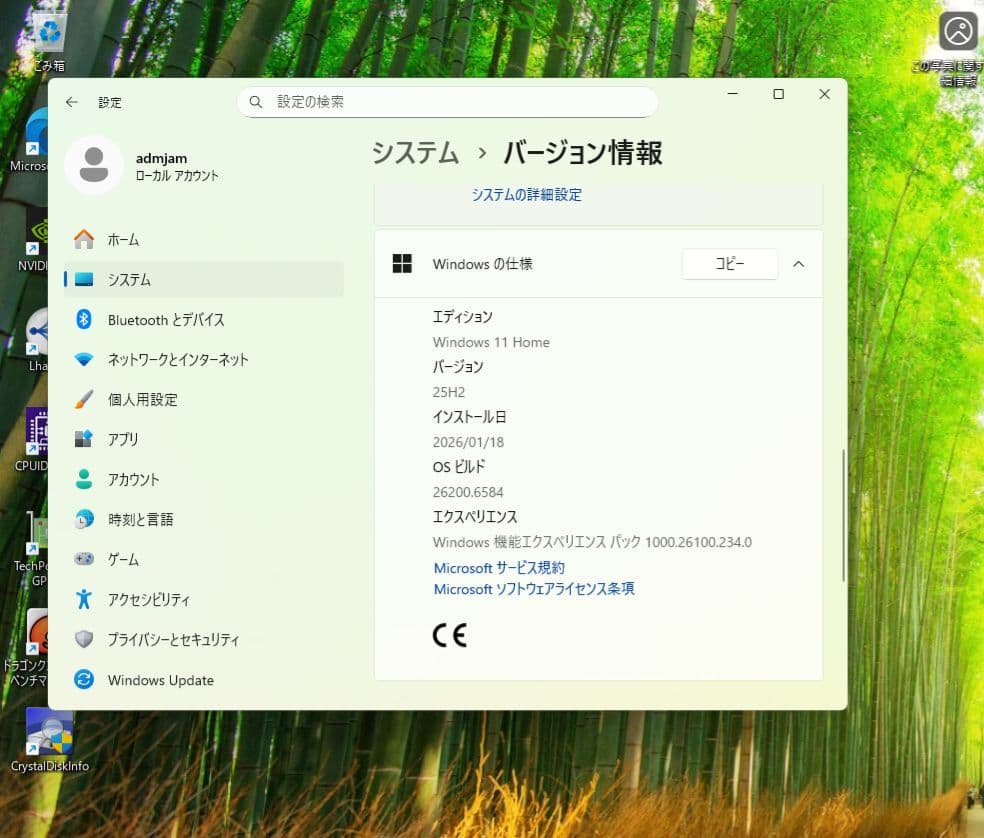
Task: Select システム in the breadcrumb
Action: coord(415,152)
